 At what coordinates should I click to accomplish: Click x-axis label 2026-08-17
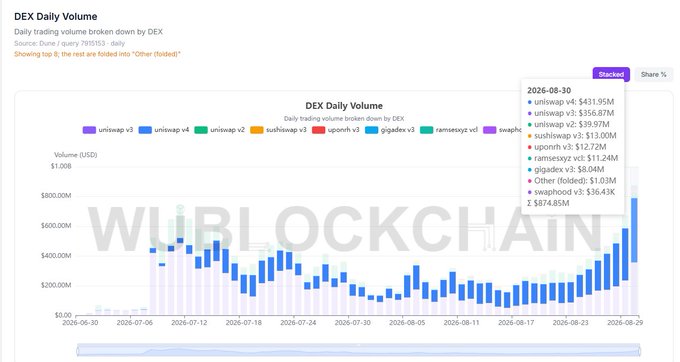(x=516, y=323)
